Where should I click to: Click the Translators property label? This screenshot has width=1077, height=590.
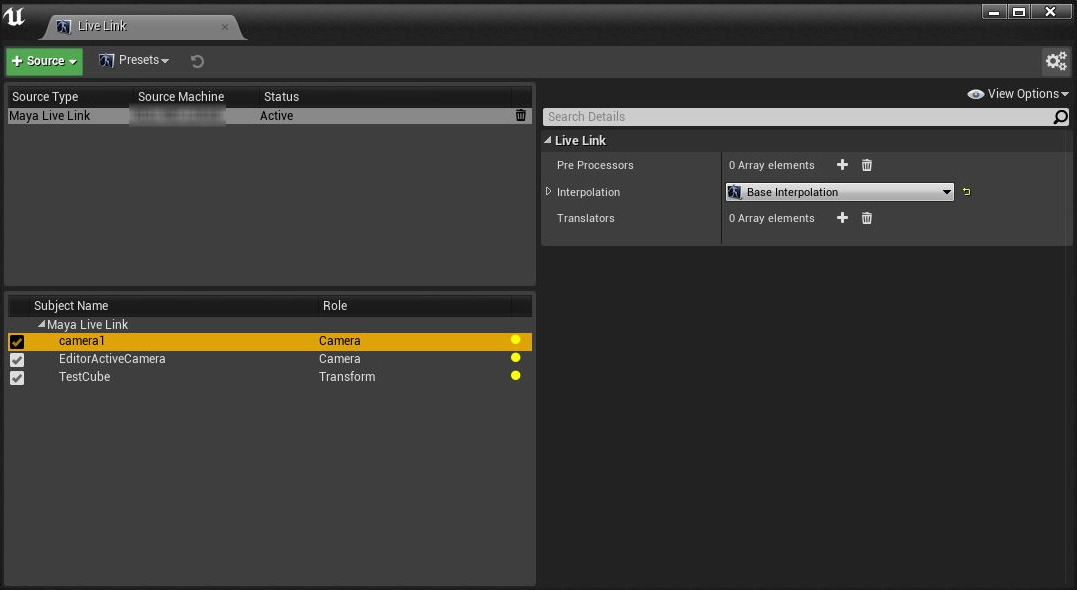[x=585, y=218]
